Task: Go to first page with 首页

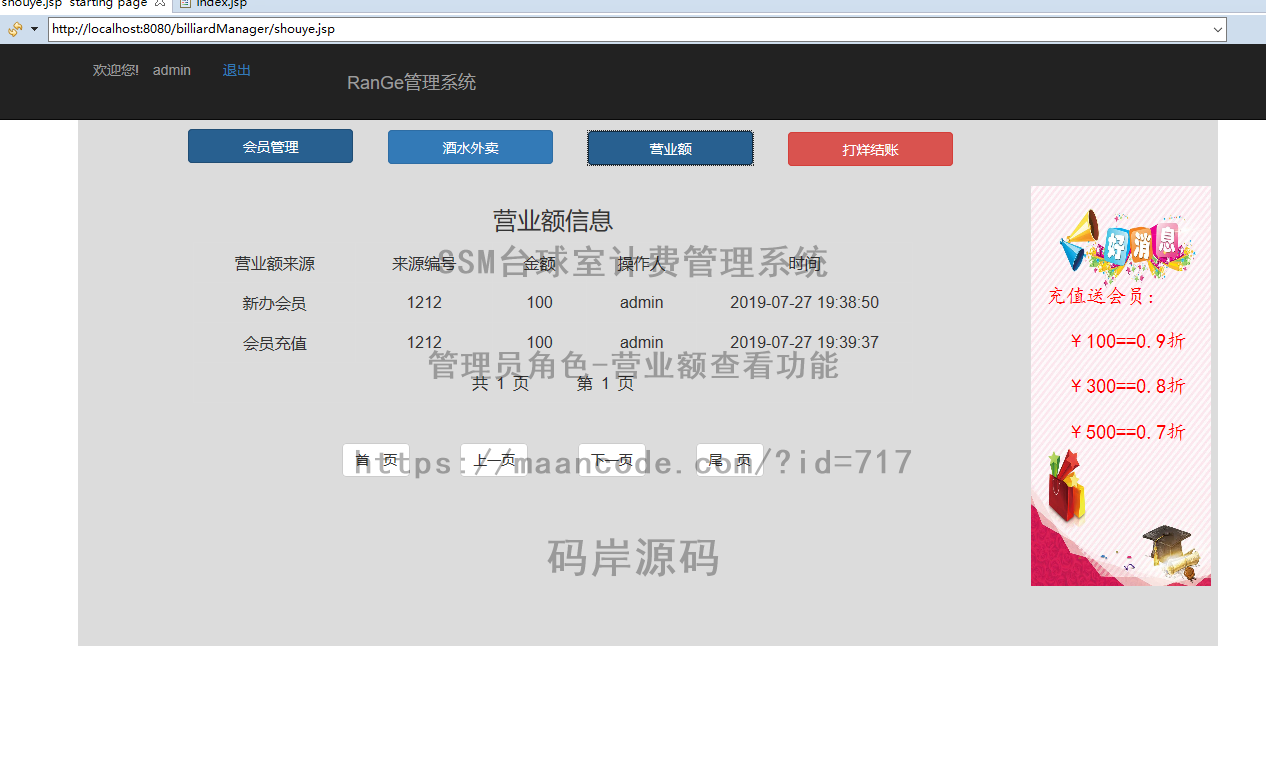Action: (376, 460)
